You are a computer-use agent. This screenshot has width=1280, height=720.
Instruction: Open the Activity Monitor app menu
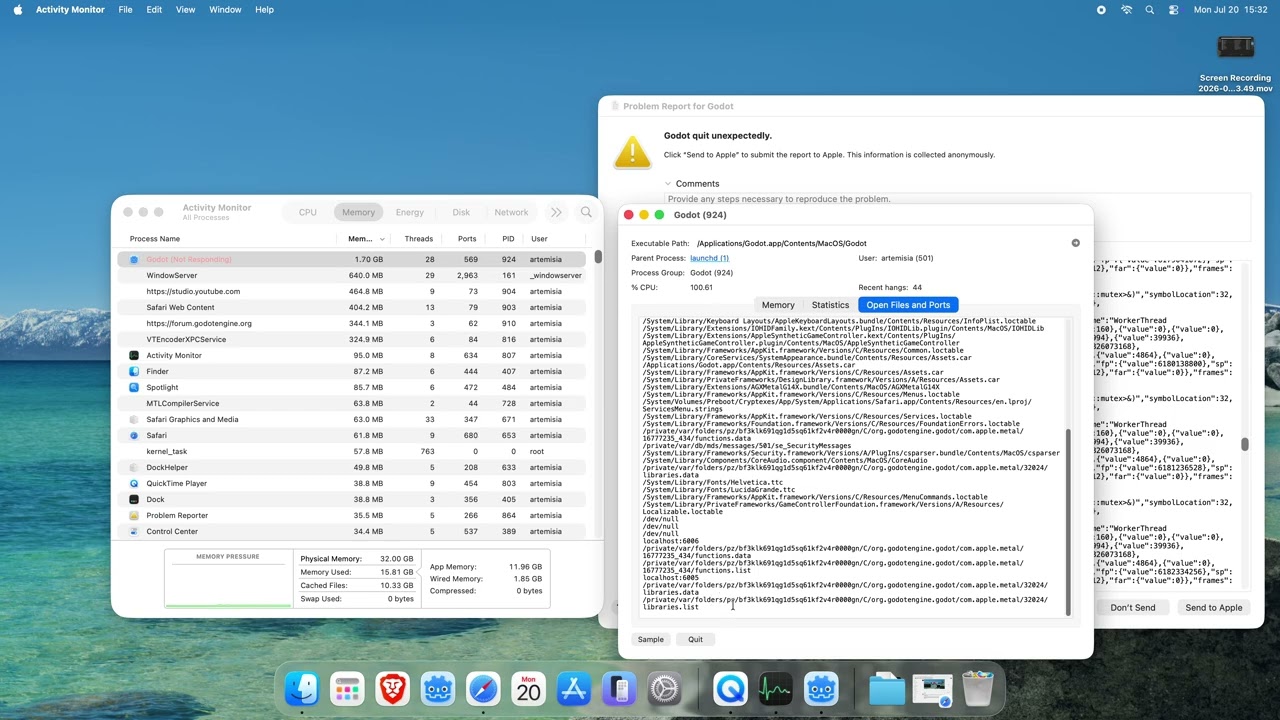click(70, 10)
